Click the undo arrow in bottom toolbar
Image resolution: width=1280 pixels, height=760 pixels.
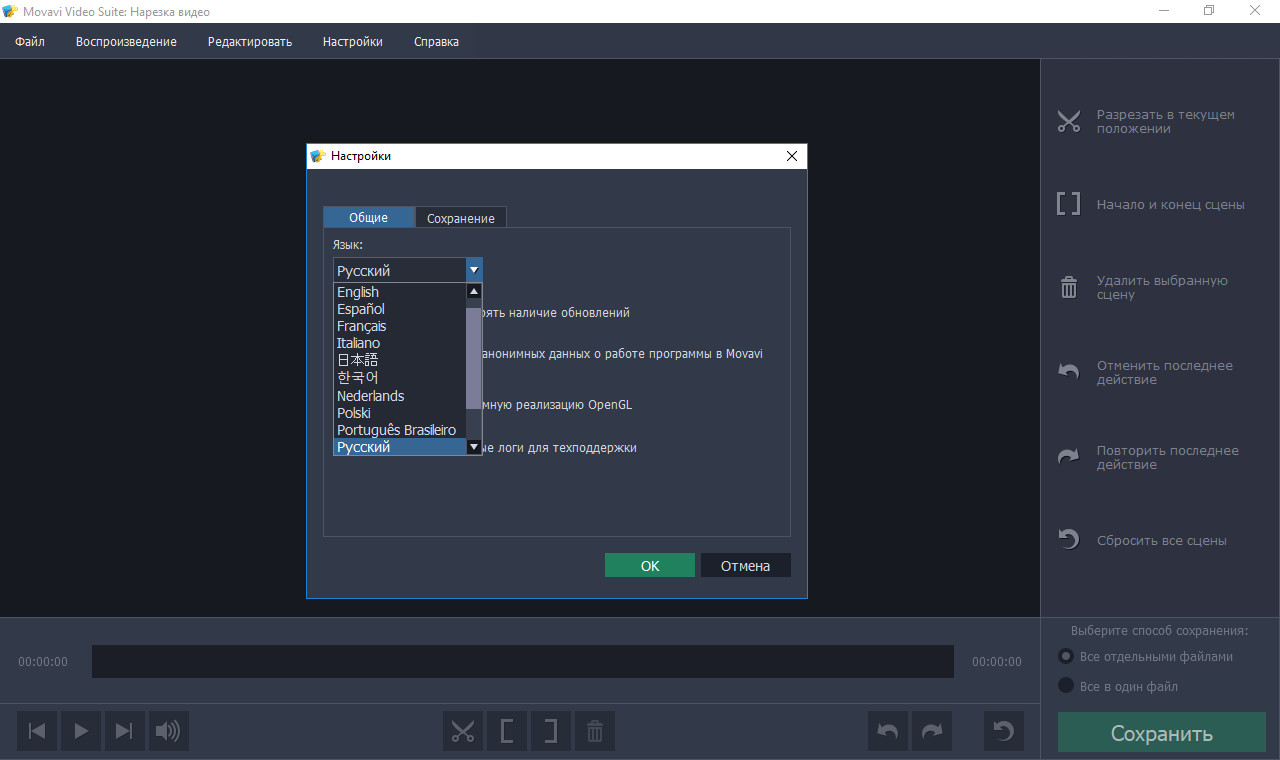[888, 731]
